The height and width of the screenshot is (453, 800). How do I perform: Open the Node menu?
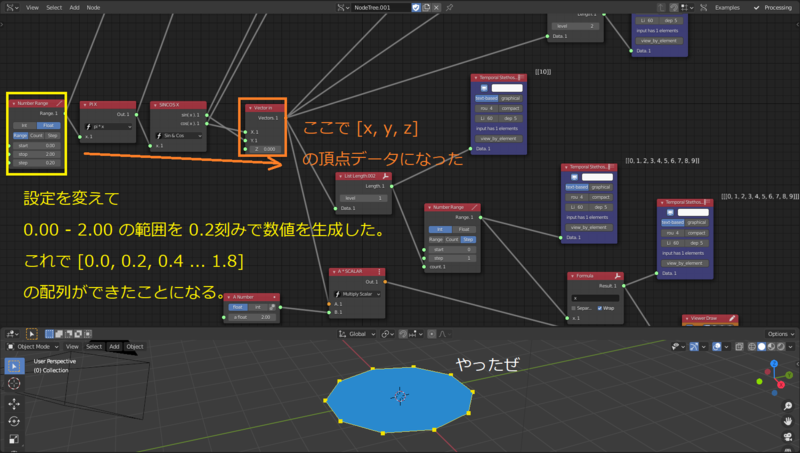[93, 8]
